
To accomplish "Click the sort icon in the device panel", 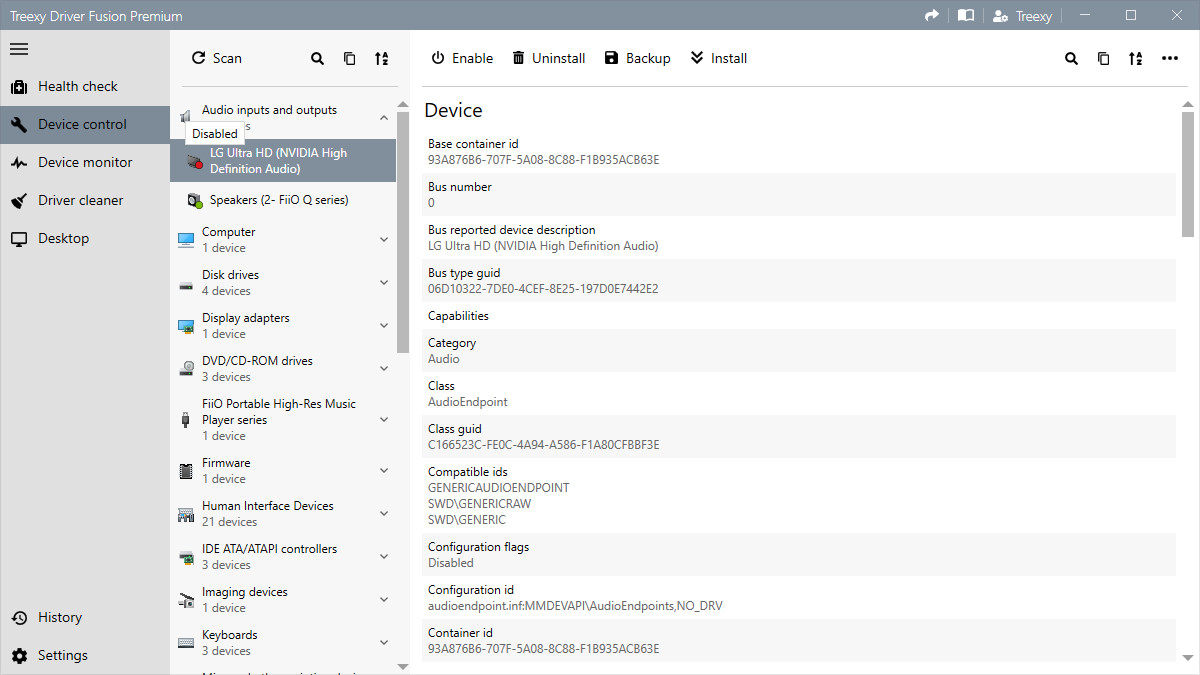I will pos(381,58).
